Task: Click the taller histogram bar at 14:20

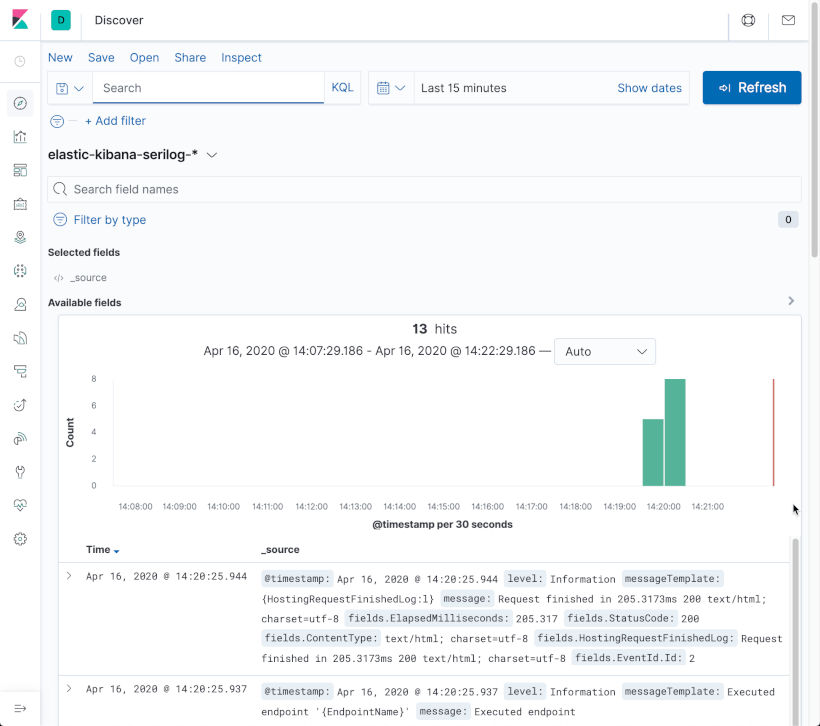Action: click(675, 433)
